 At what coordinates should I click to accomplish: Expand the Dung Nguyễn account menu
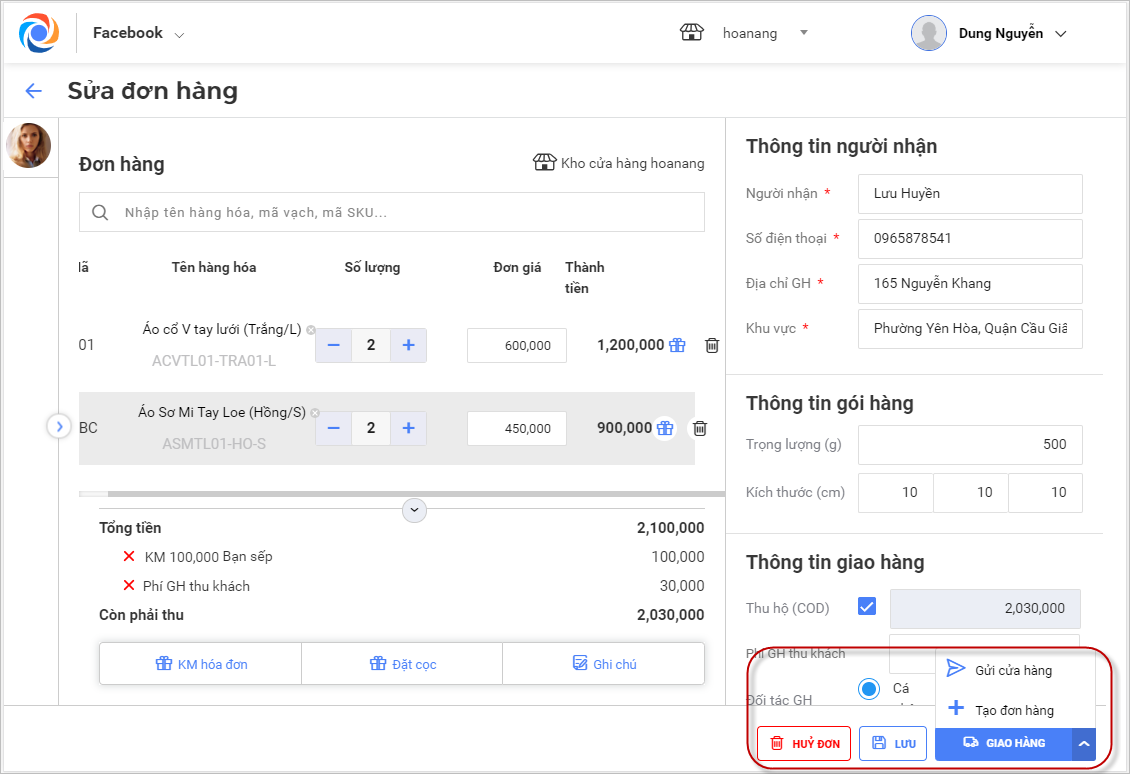point(1060,34)
